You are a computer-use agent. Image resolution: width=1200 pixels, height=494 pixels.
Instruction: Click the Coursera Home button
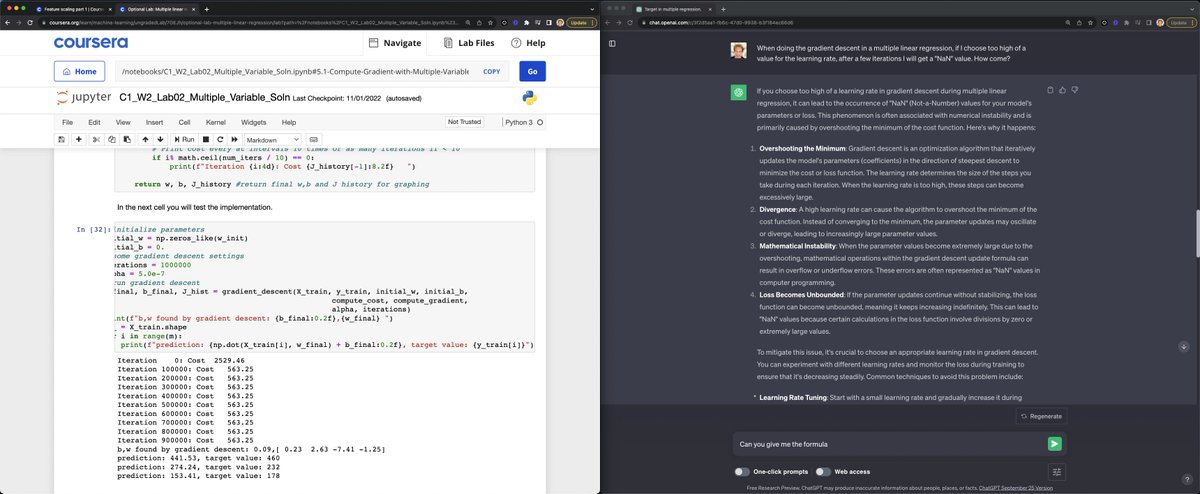(x=79, y=72)
